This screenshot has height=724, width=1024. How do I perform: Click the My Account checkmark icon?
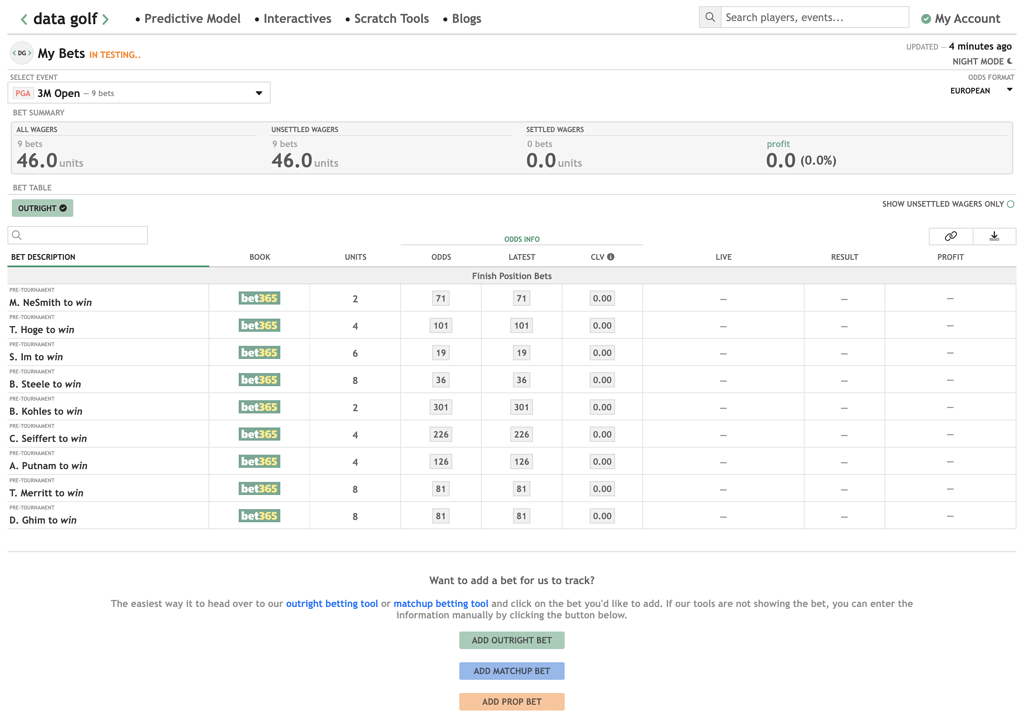pos(924,18)
